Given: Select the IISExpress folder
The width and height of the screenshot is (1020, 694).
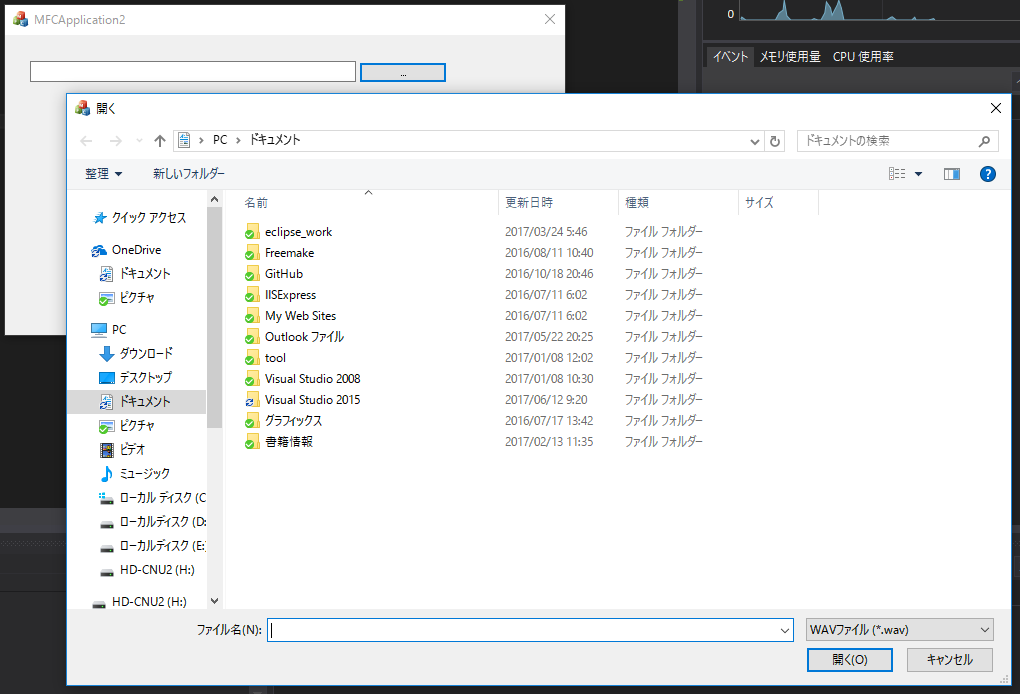Looking at the screenshot, I should (x=290, y=295).
